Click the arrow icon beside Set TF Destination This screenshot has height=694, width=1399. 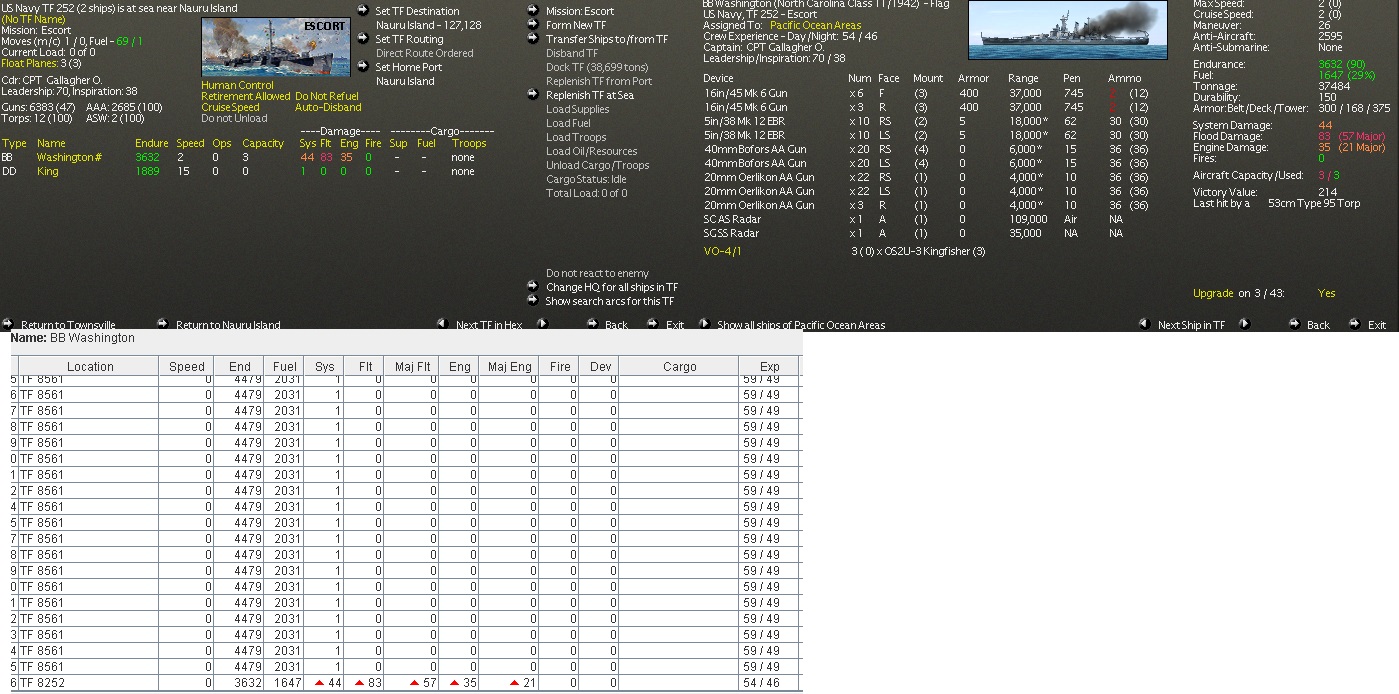point(363,10)
